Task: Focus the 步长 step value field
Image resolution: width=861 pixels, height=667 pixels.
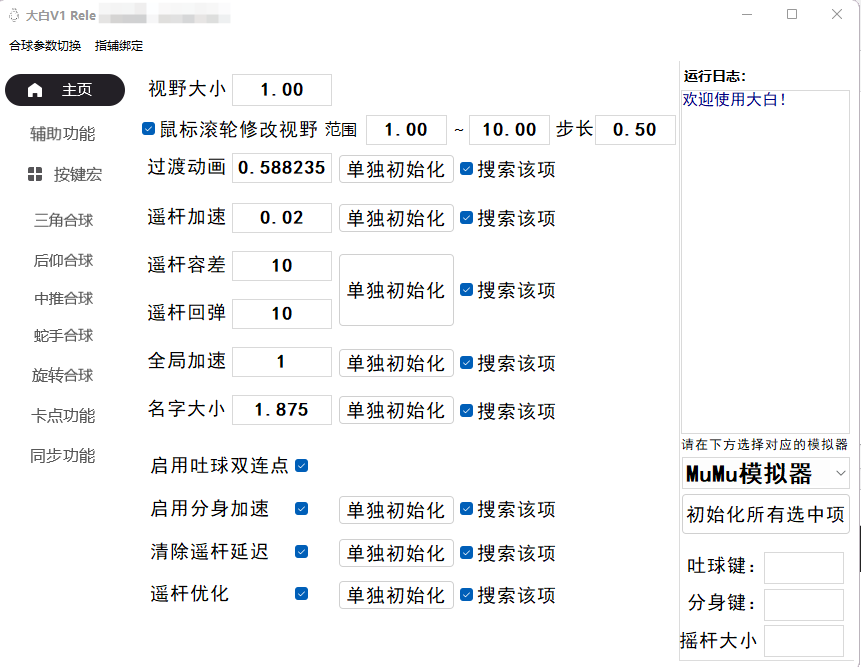Action: (x=635, y=130)
